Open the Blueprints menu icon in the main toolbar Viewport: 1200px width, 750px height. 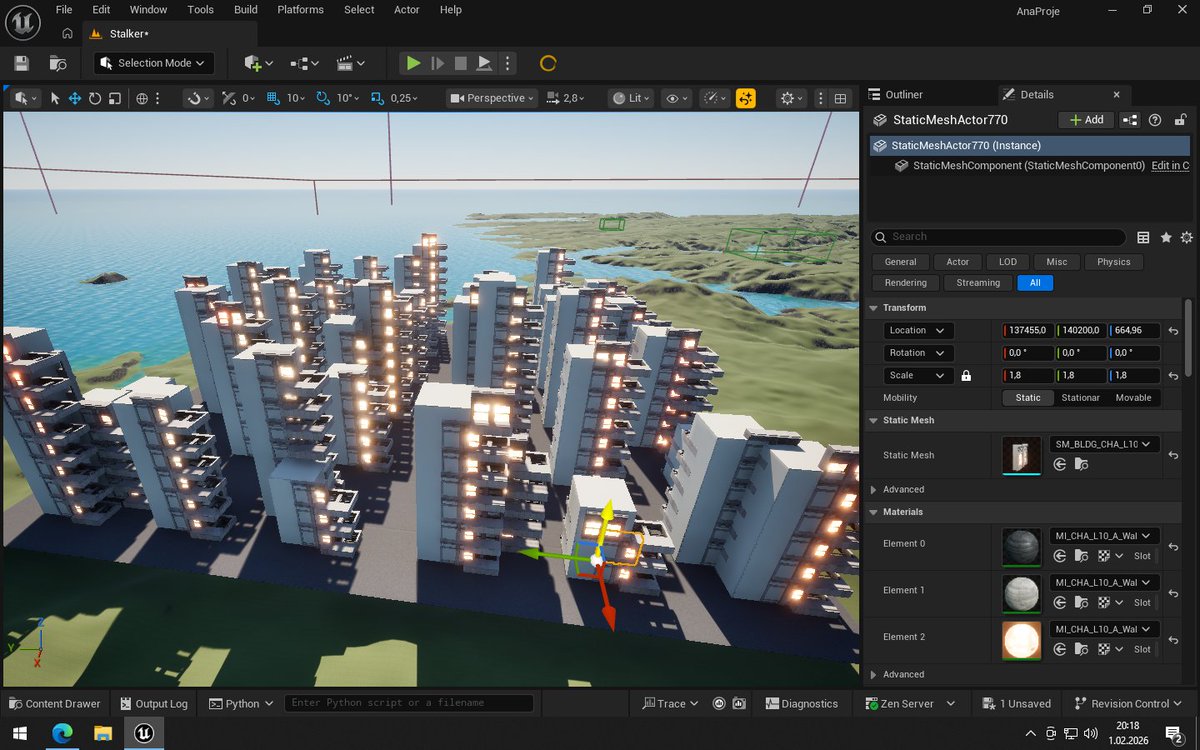click(304, 63)
